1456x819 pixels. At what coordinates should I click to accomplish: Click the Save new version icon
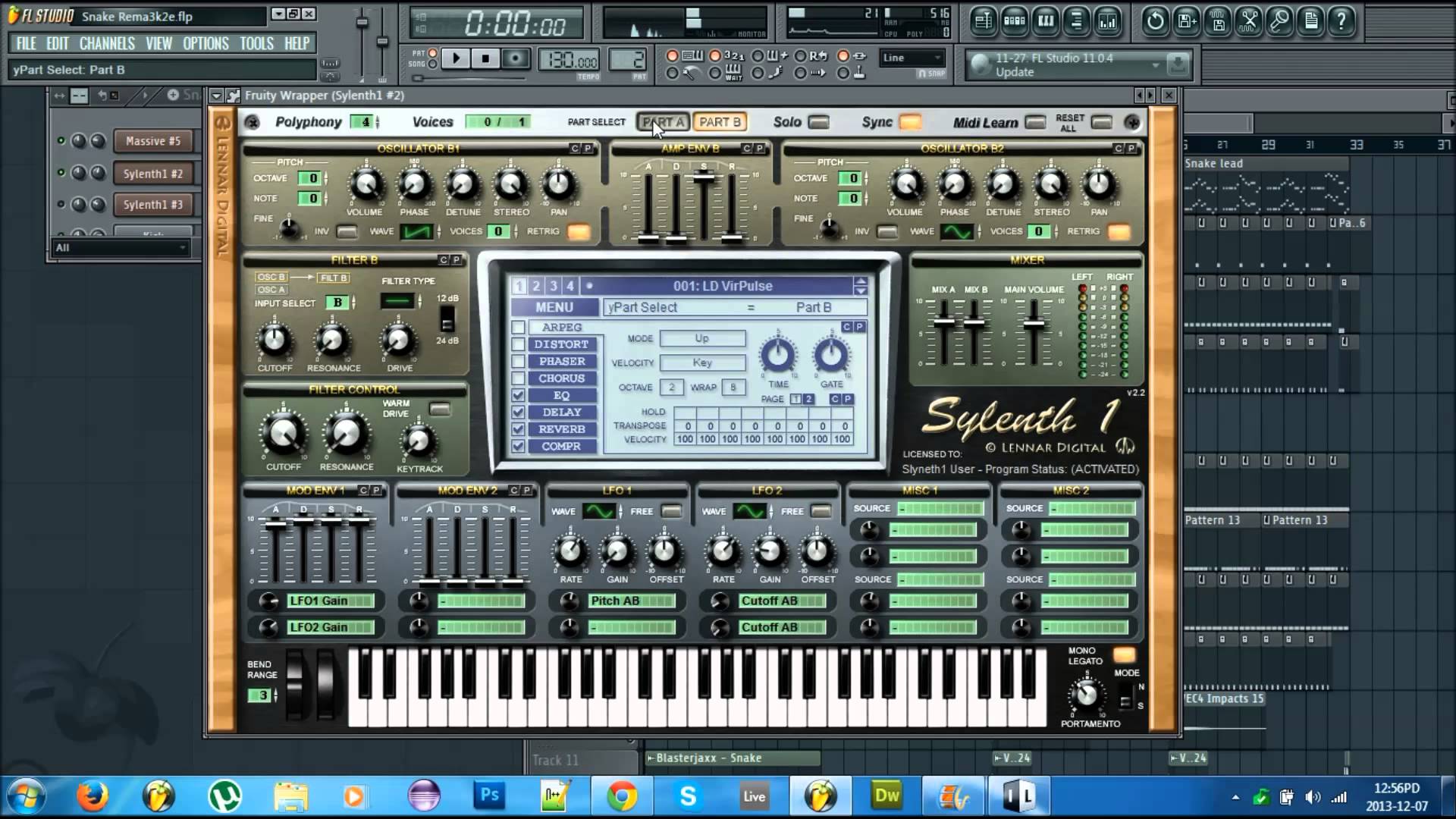coord(1186,21)
